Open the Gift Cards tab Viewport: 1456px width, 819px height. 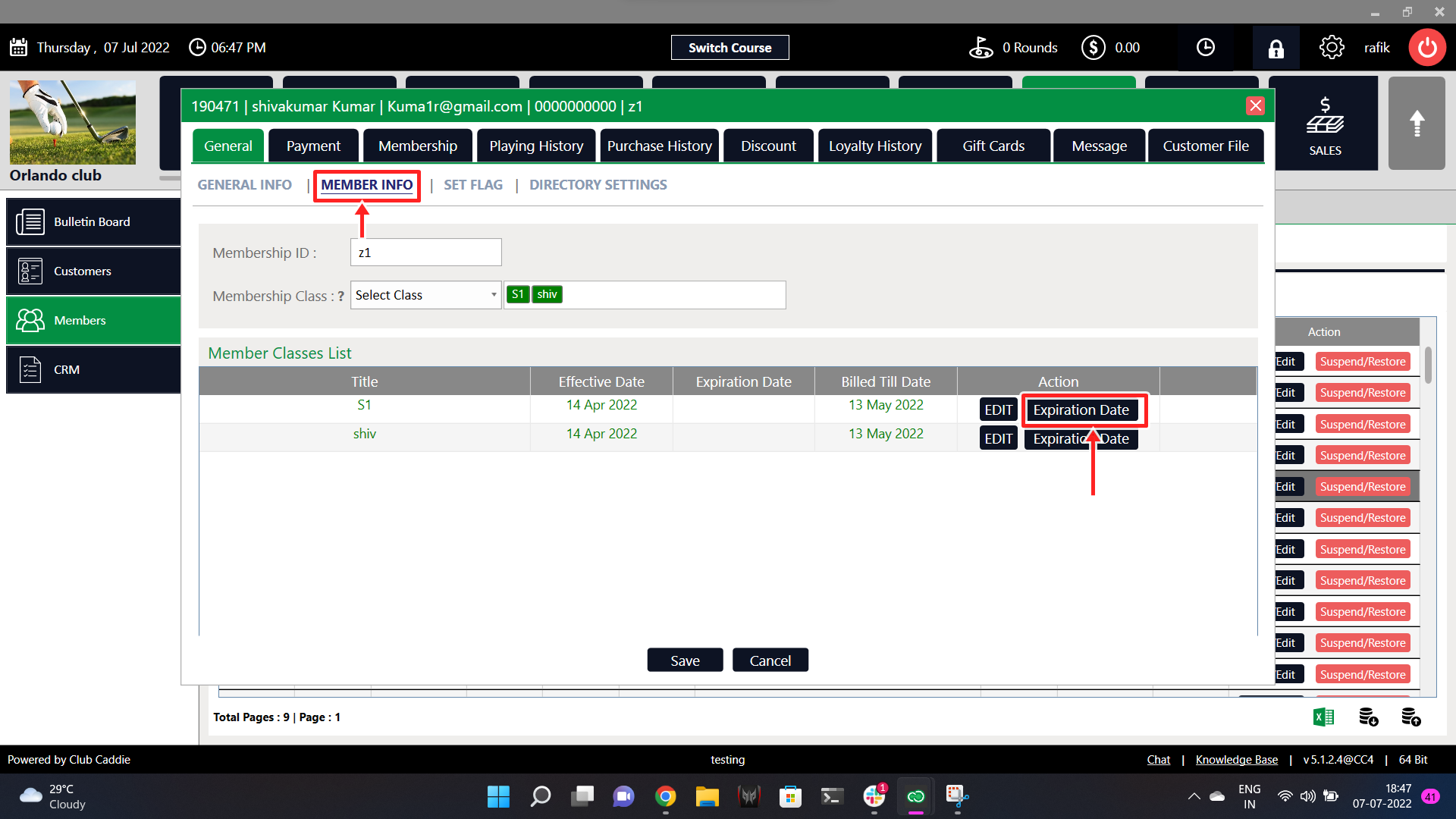[x=993, y=146]
